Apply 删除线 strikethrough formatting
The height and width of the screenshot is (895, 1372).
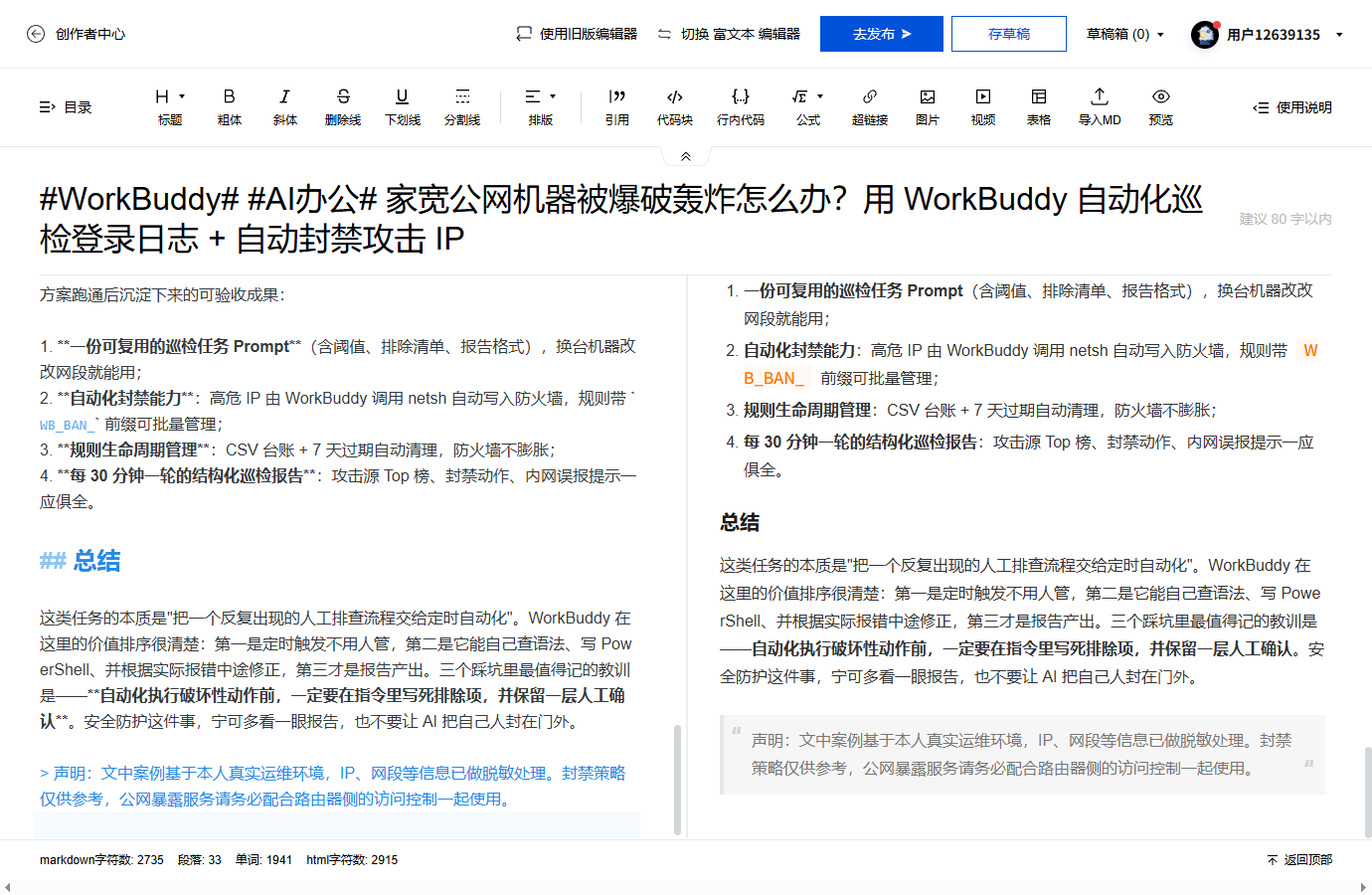point(343,107)
